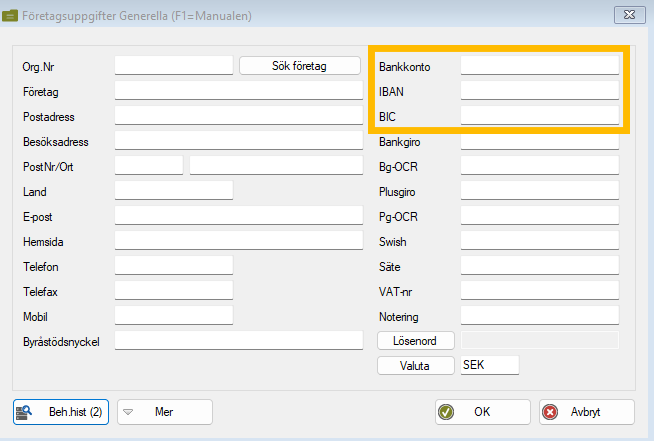Open the Valuta selector button
Viewport: 654px width, 441px height.
click(x=416, y=366)
